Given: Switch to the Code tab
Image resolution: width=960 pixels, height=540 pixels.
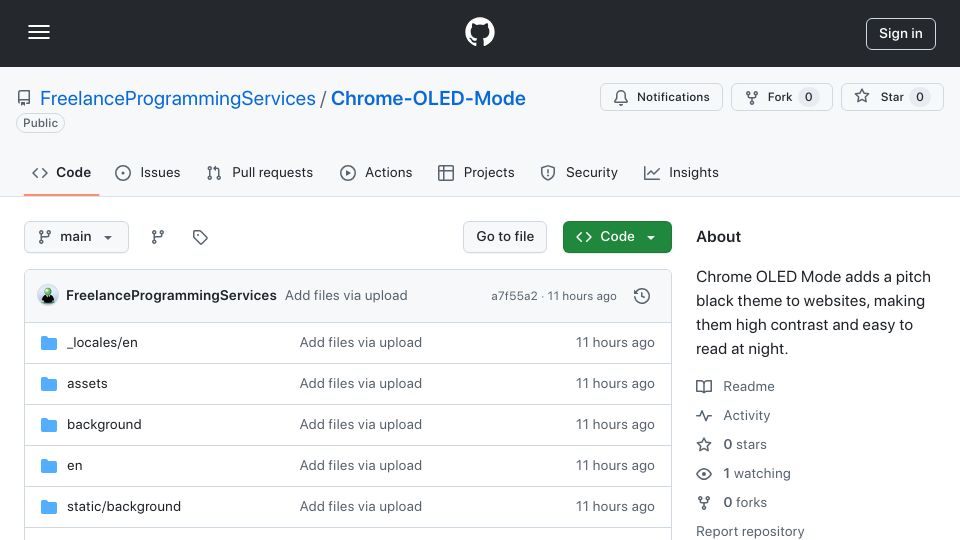Looking at the screenshot, I should pos(61,173).
